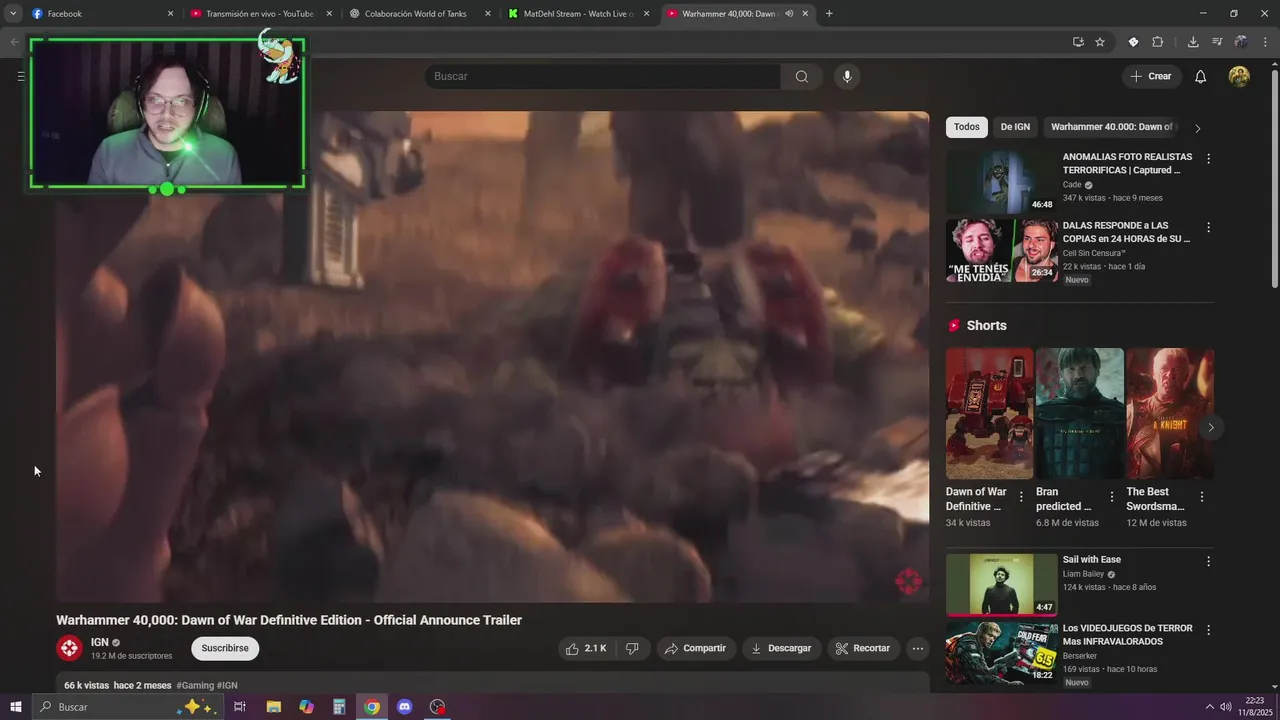
Task: Open tab search dropdown arrow
Action: pos(13,14)
